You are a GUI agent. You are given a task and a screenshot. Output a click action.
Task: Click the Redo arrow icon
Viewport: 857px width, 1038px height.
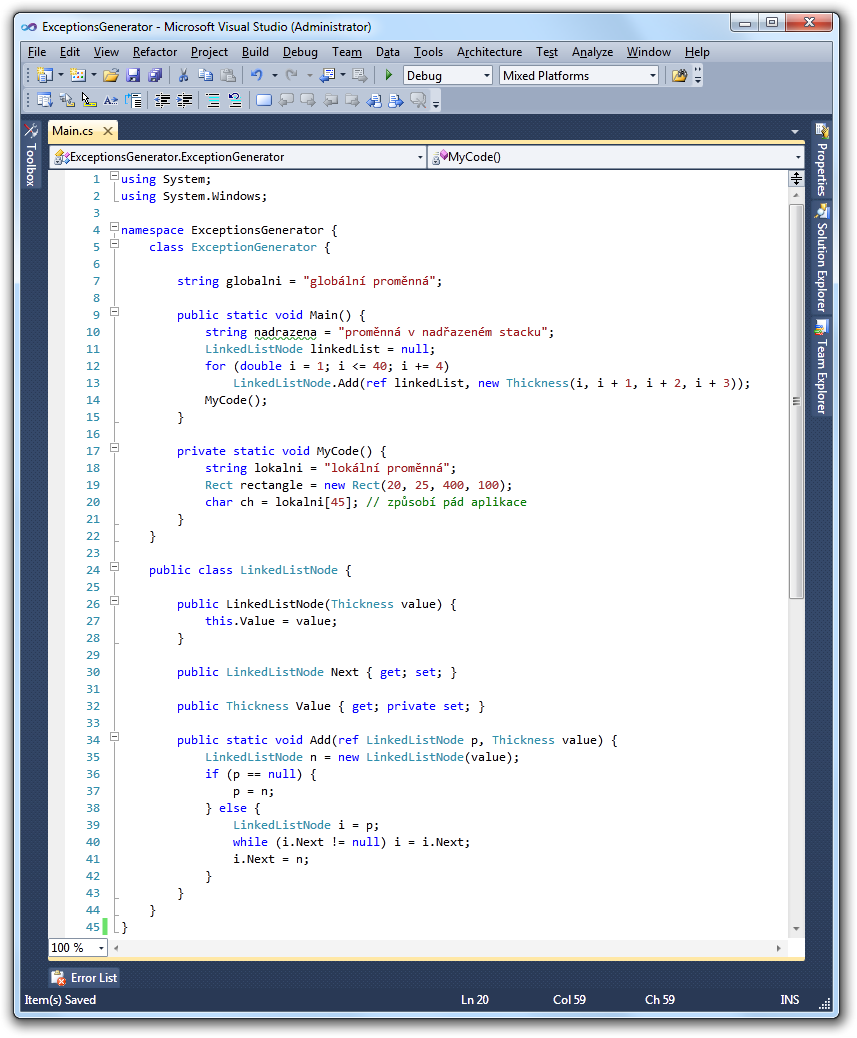tap(291, 75)
